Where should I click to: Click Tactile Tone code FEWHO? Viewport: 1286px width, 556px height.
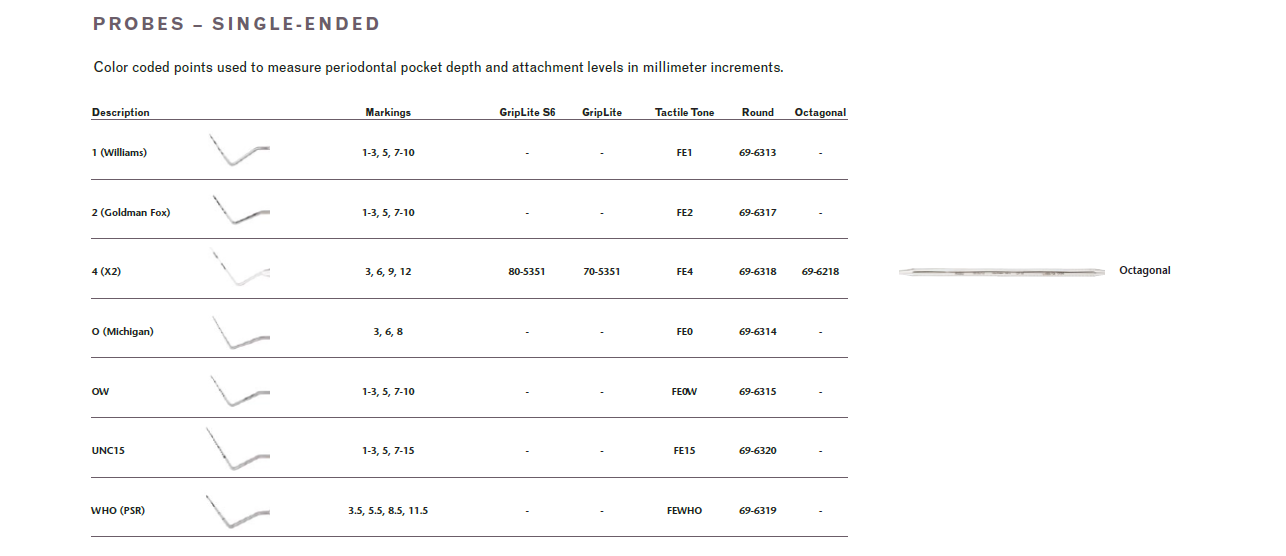[684, 511]
